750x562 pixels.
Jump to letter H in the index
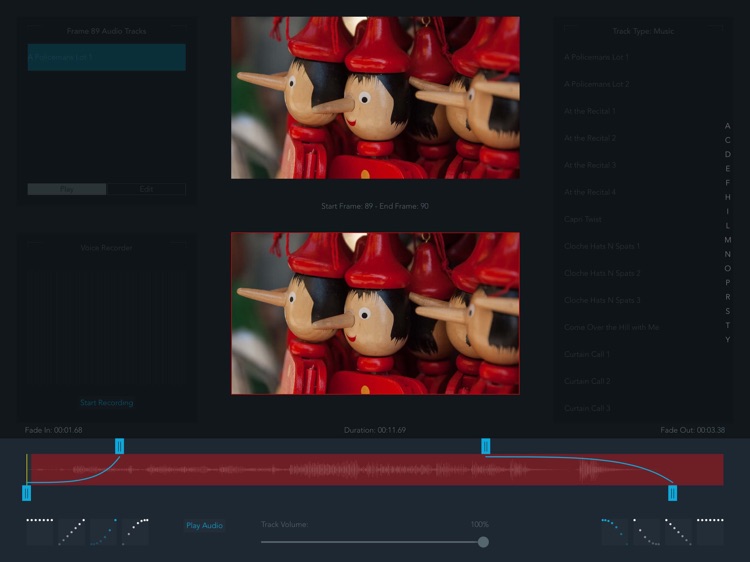click(728, 197)
